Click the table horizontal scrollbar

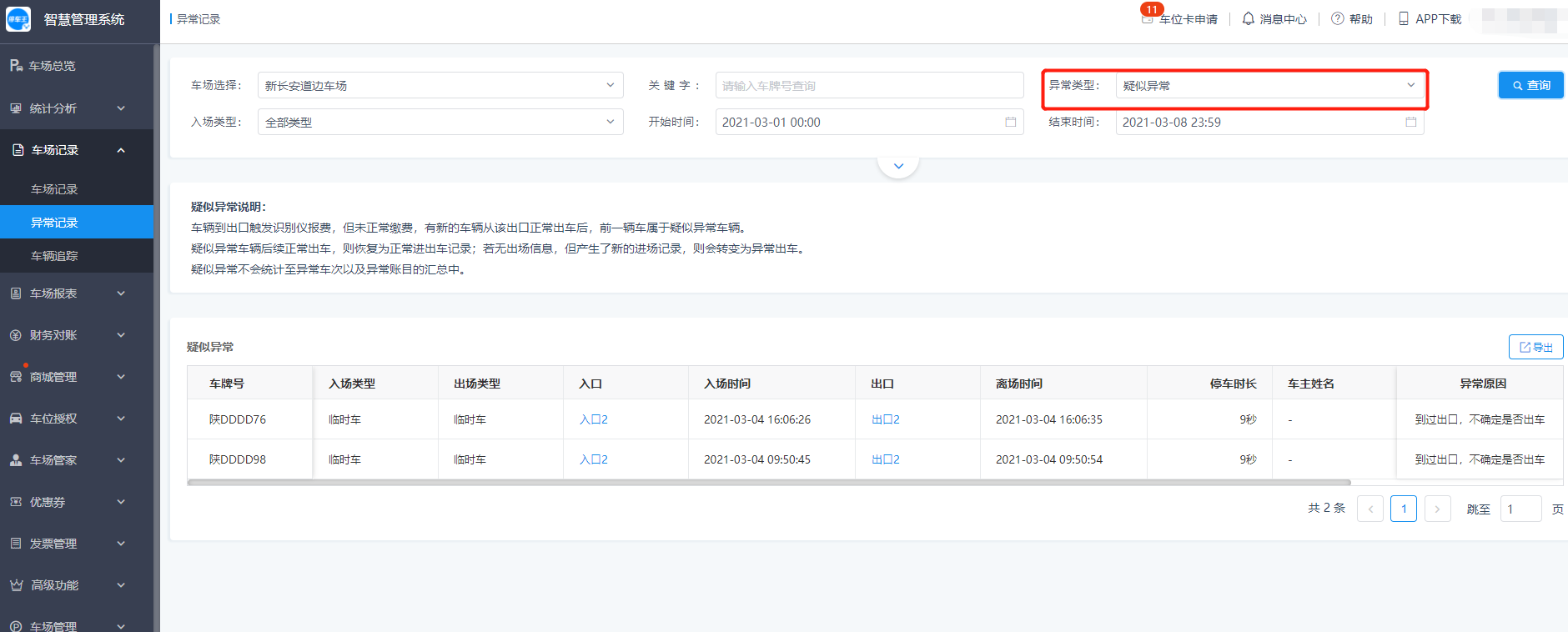tap(767, 482)
